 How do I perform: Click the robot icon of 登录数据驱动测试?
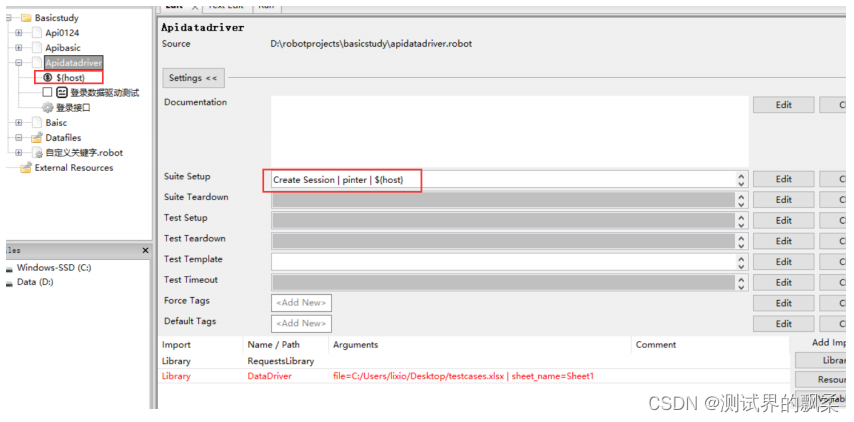pyautogui.click(x=62, y=93)
